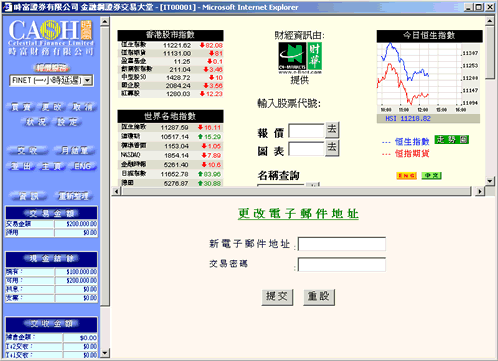Focus the 交易密碼 password field

(x=342, y=265)
